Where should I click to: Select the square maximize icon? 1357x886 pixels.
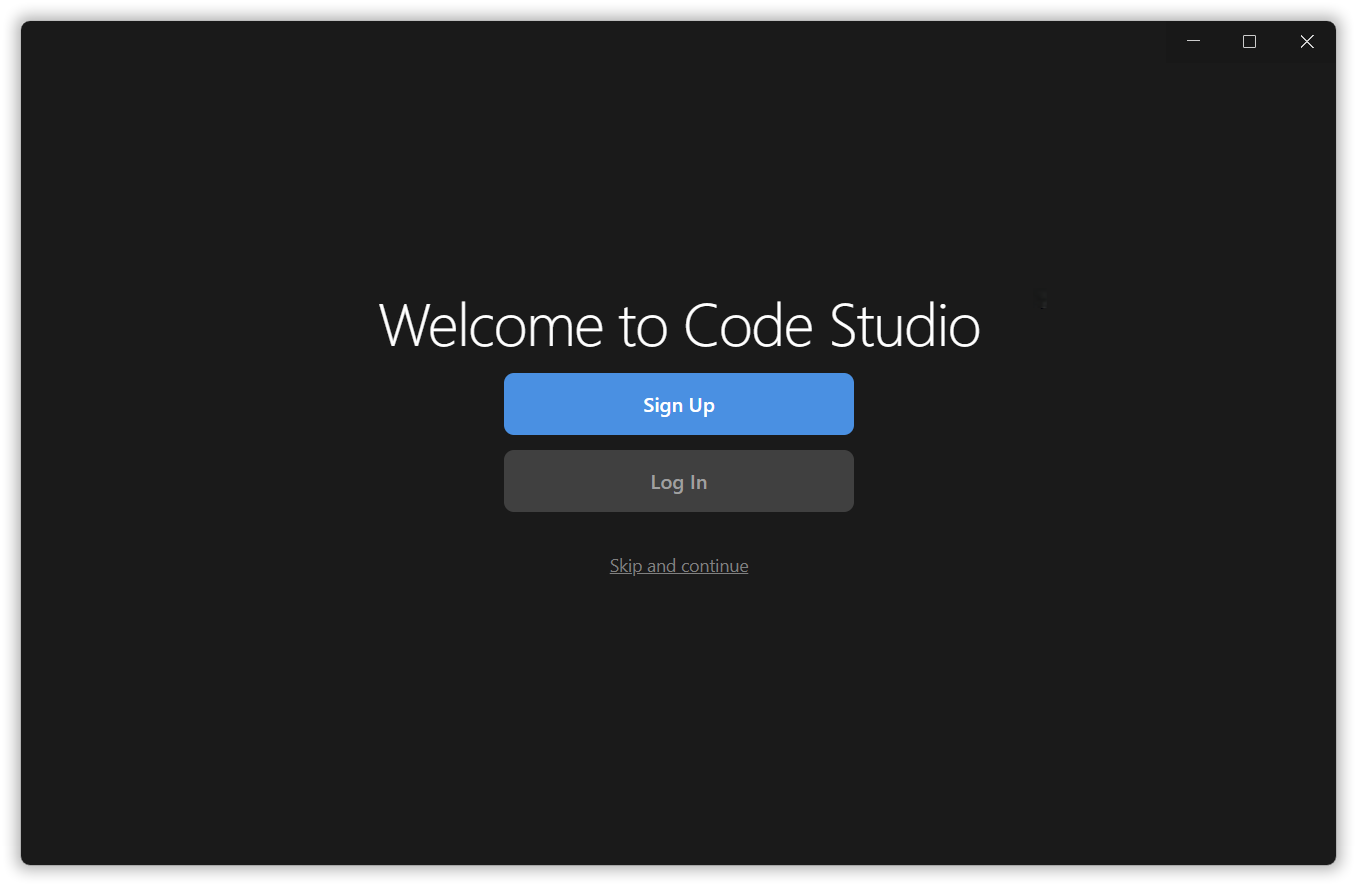coord(1249,41)
